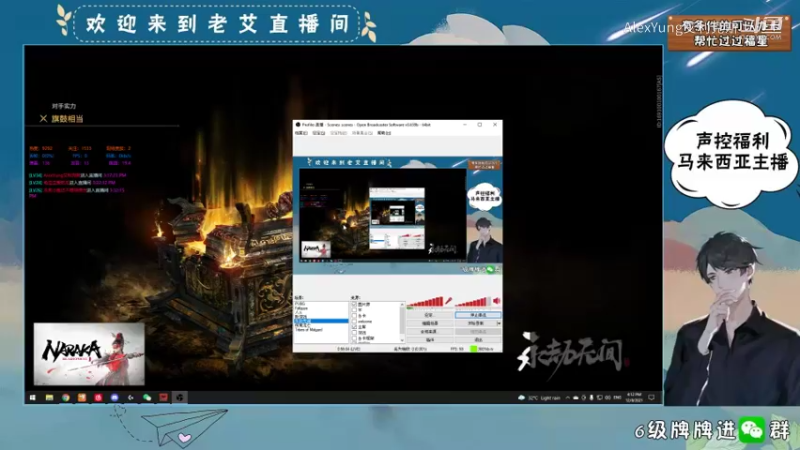Adjust the microphone volume meter

click(x=424, y=302)
